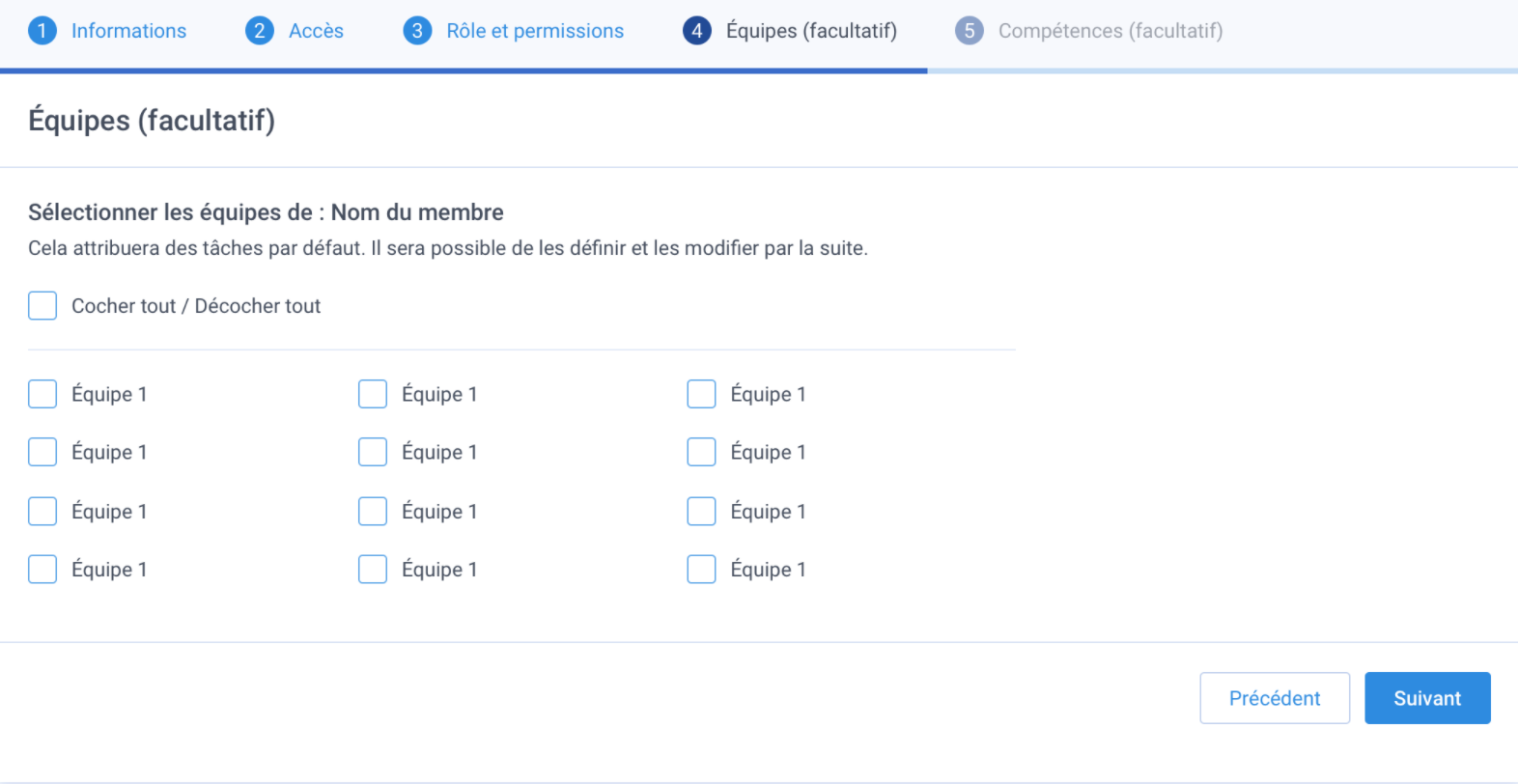Screen dimensions: 1518x784
Task: Tick second-row Équipe 1 checkbox in middle column
Action: [373, 452]
